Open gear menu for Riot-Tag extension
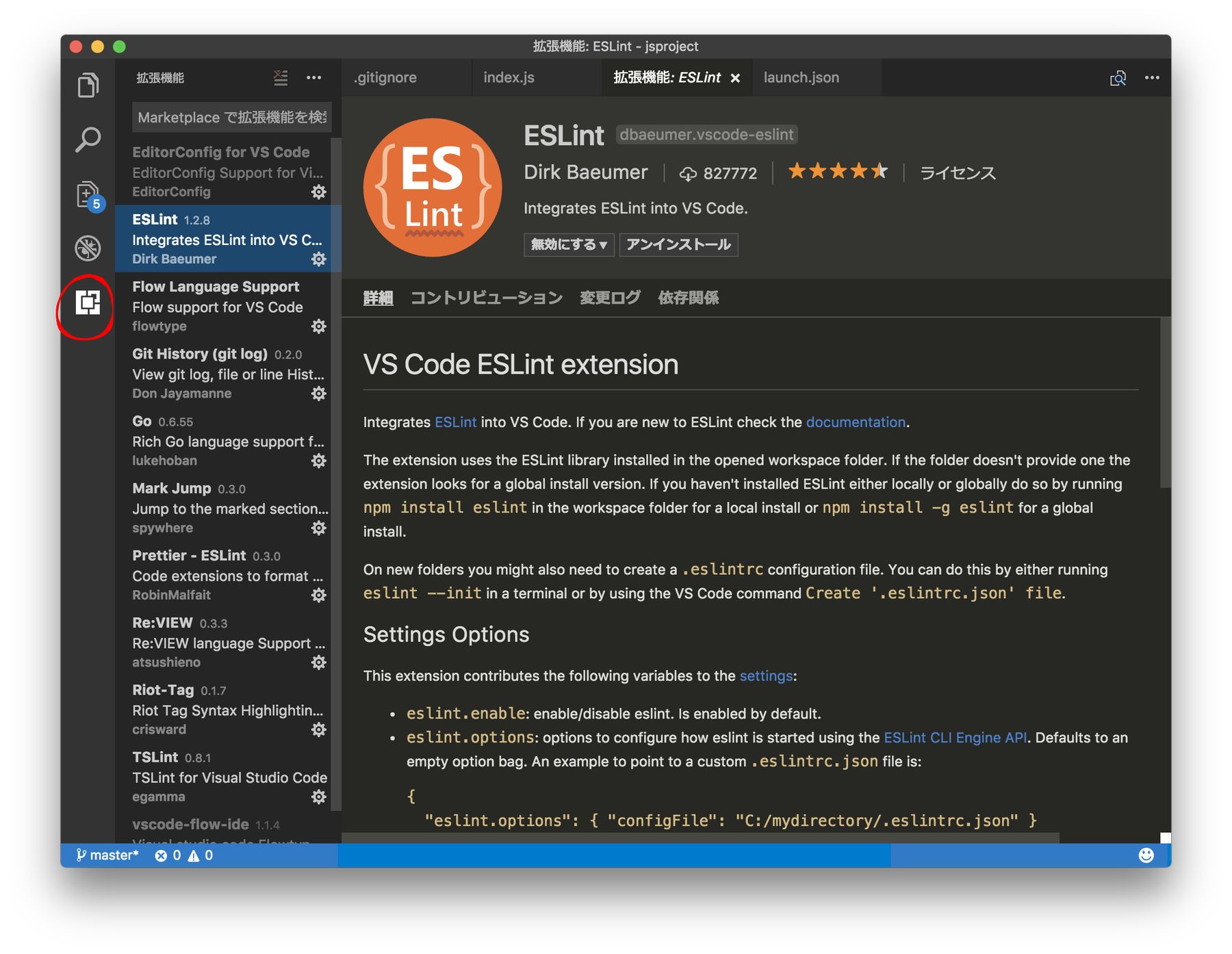The height and width of the screenshot is (954, 1232). (x=319, y=729)
